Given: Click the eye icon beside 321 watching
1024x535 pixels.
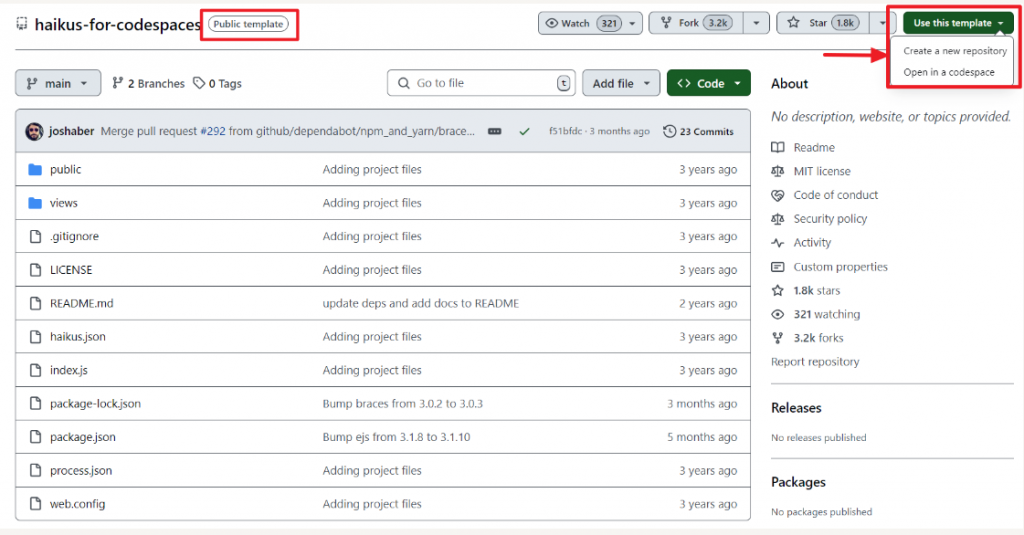Looking at the screenshot, I should pos(777,314).
